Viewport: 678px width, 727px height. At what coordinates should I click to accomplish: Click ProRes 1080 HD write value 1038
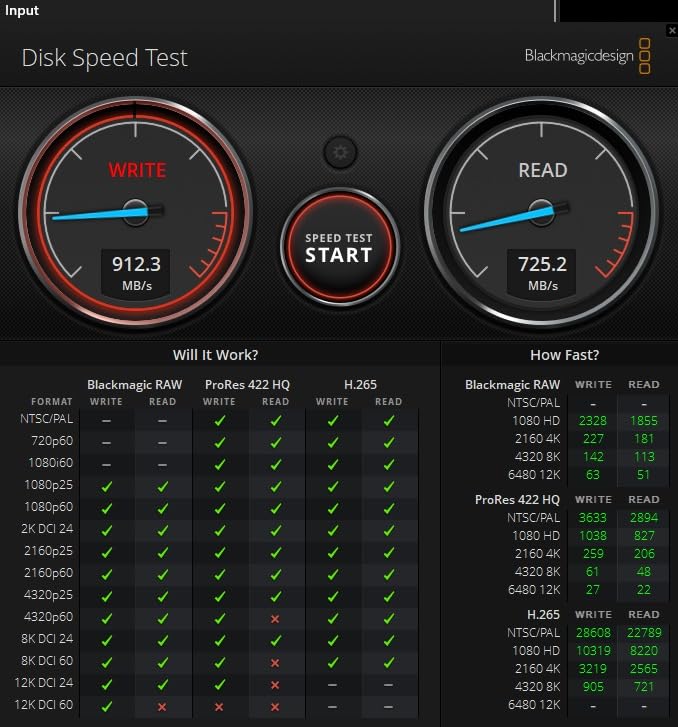coord(593,536)
